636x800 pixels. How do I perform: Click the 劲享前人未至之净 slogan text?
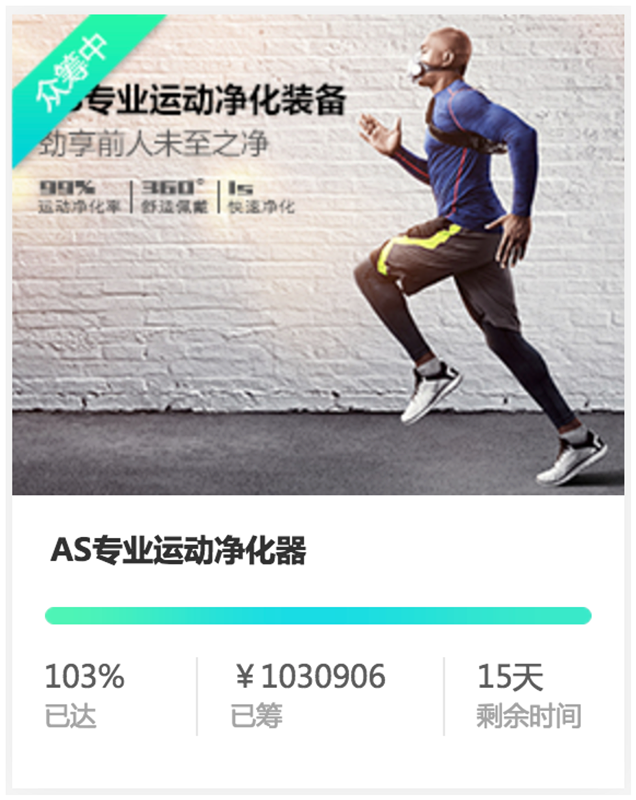153,143
